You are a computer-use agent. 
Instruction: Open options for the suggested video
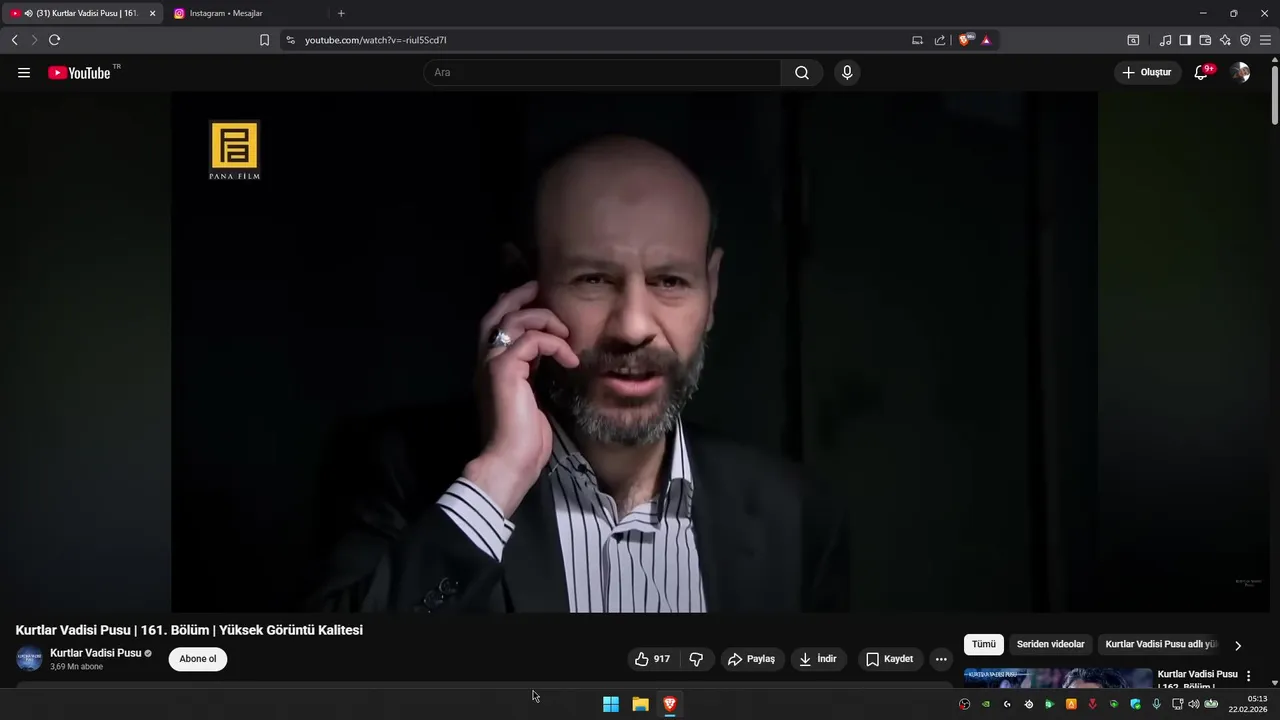coord(1248,676)
